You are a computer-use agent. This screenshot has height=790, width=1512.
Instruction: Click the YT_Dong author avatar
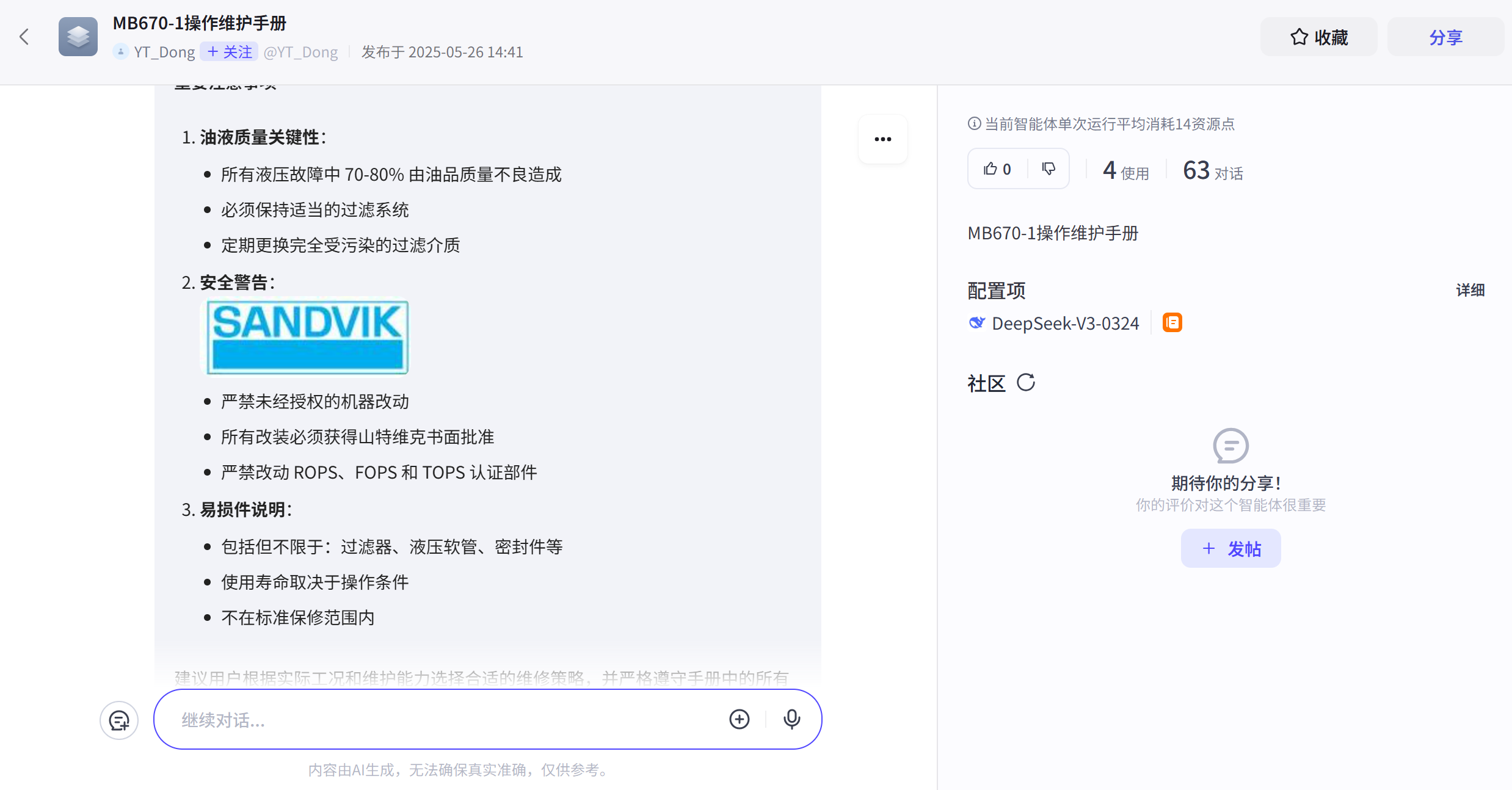(x=121, y=52)
